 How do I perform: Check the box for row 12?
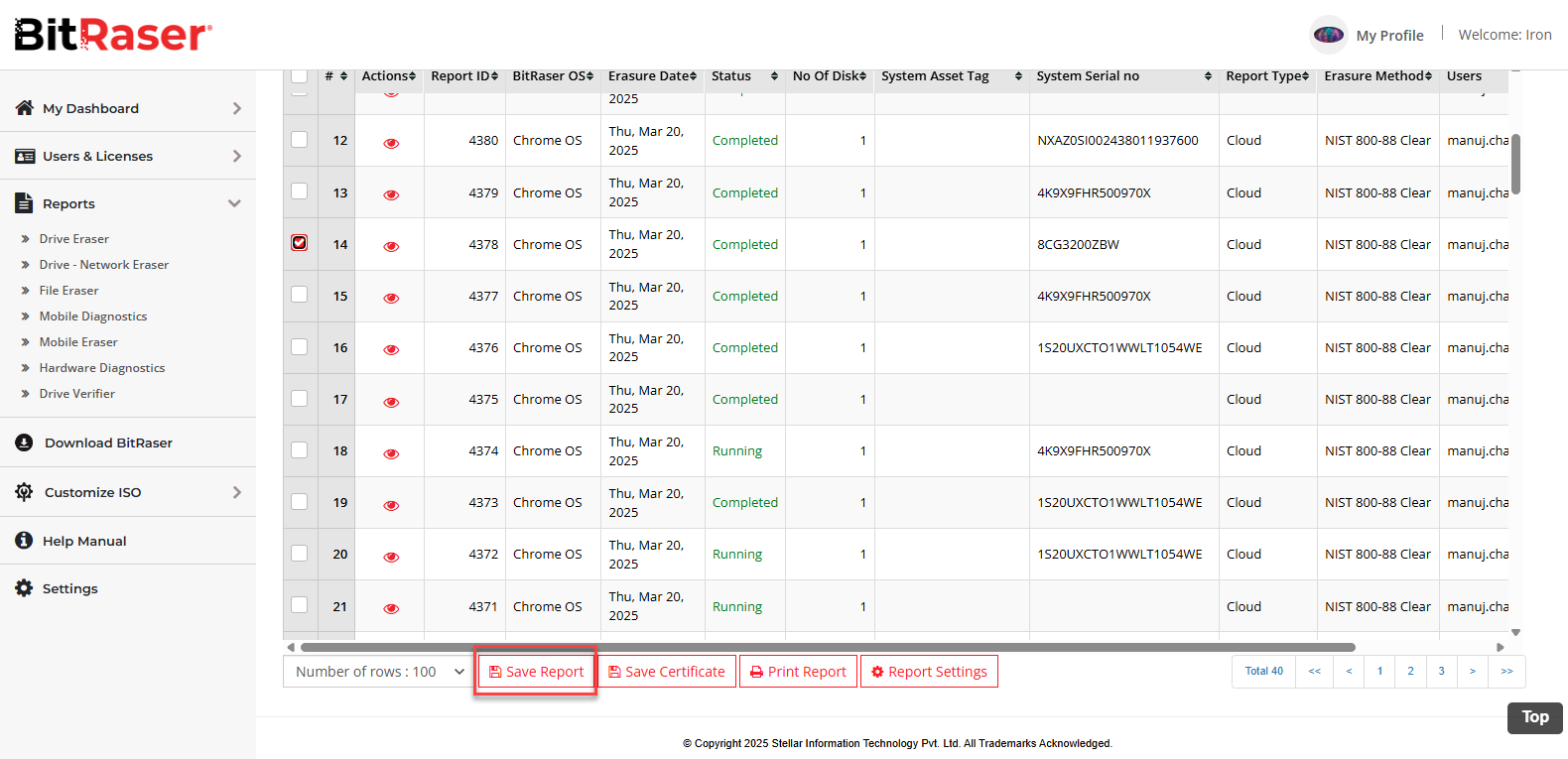299,139
